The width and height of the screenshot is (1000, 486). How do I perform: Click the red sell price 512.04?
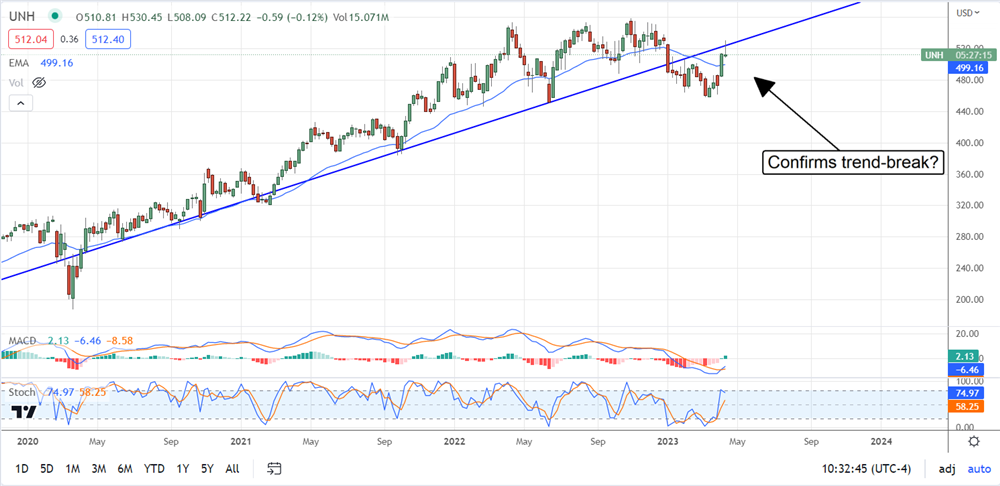[x=28, y=38]
